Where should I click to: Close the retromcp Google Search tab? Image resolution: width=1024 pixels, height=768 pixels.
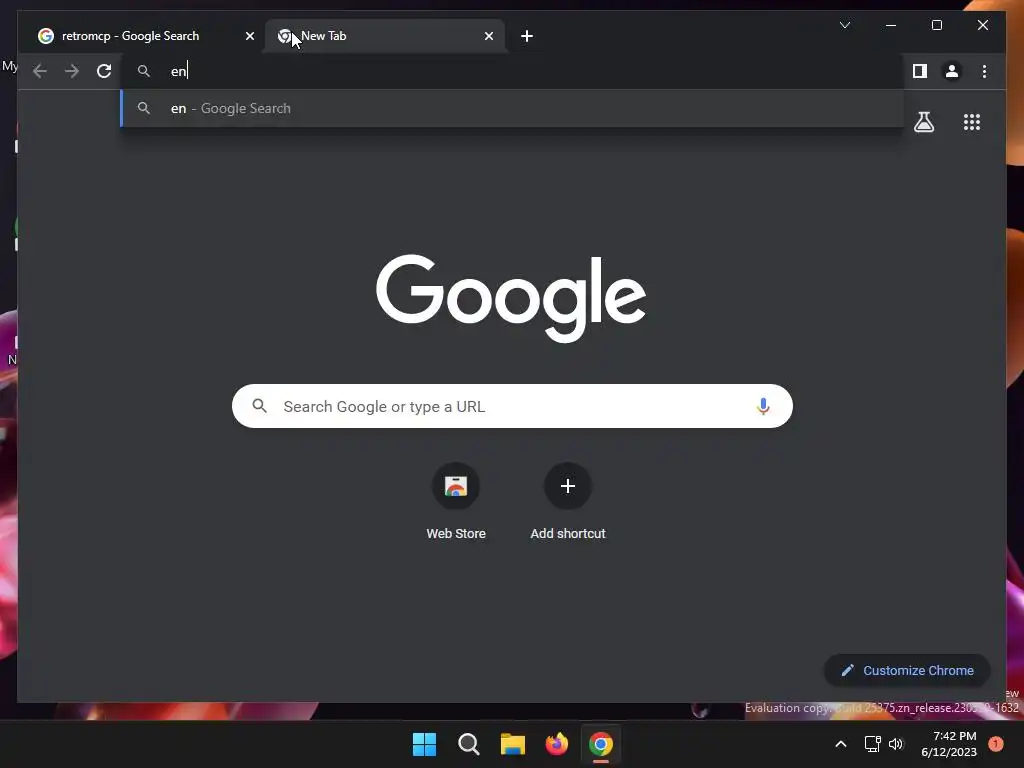click(249, 36)
